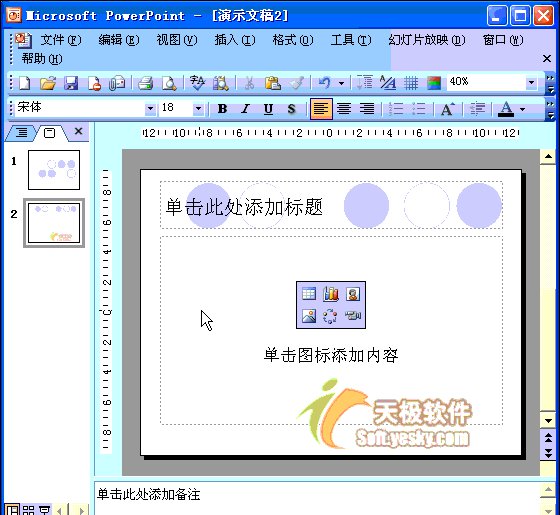The height and width of the screenshot is (515, 560).
Task: Open the 帮助(H) menu
Action: tap(41, 59)
